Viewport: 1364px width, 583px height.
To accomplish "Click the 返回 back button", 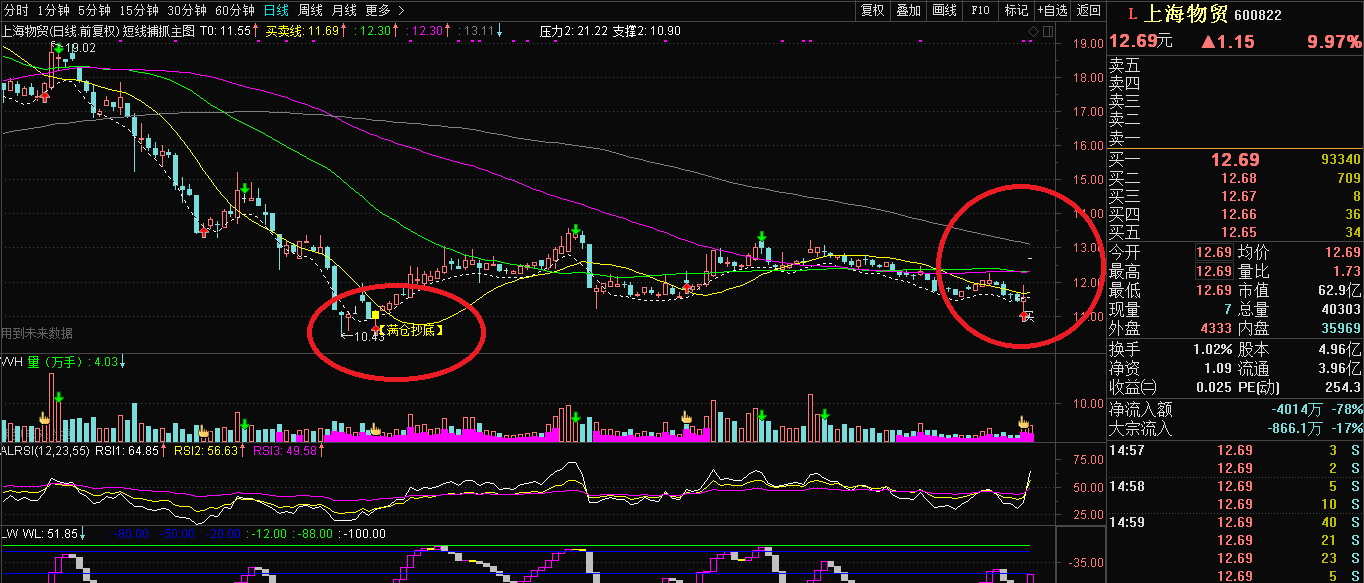I will (x=1088, y=10).
